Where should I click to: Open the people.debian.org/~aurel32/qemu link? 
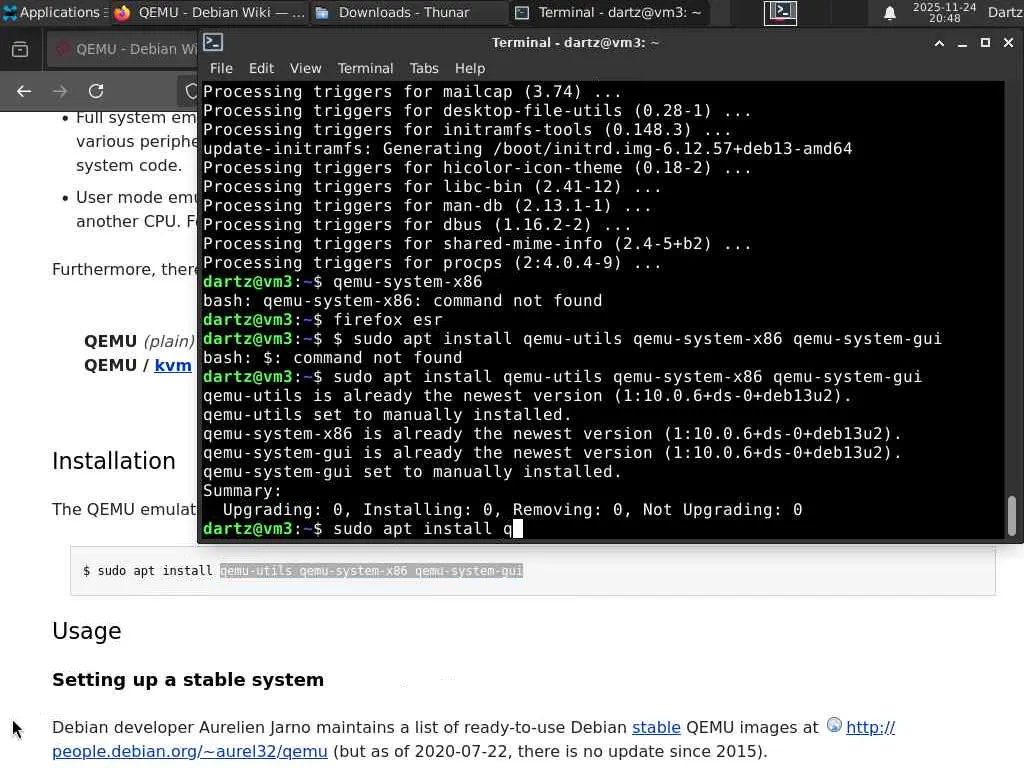coord(189,752)
